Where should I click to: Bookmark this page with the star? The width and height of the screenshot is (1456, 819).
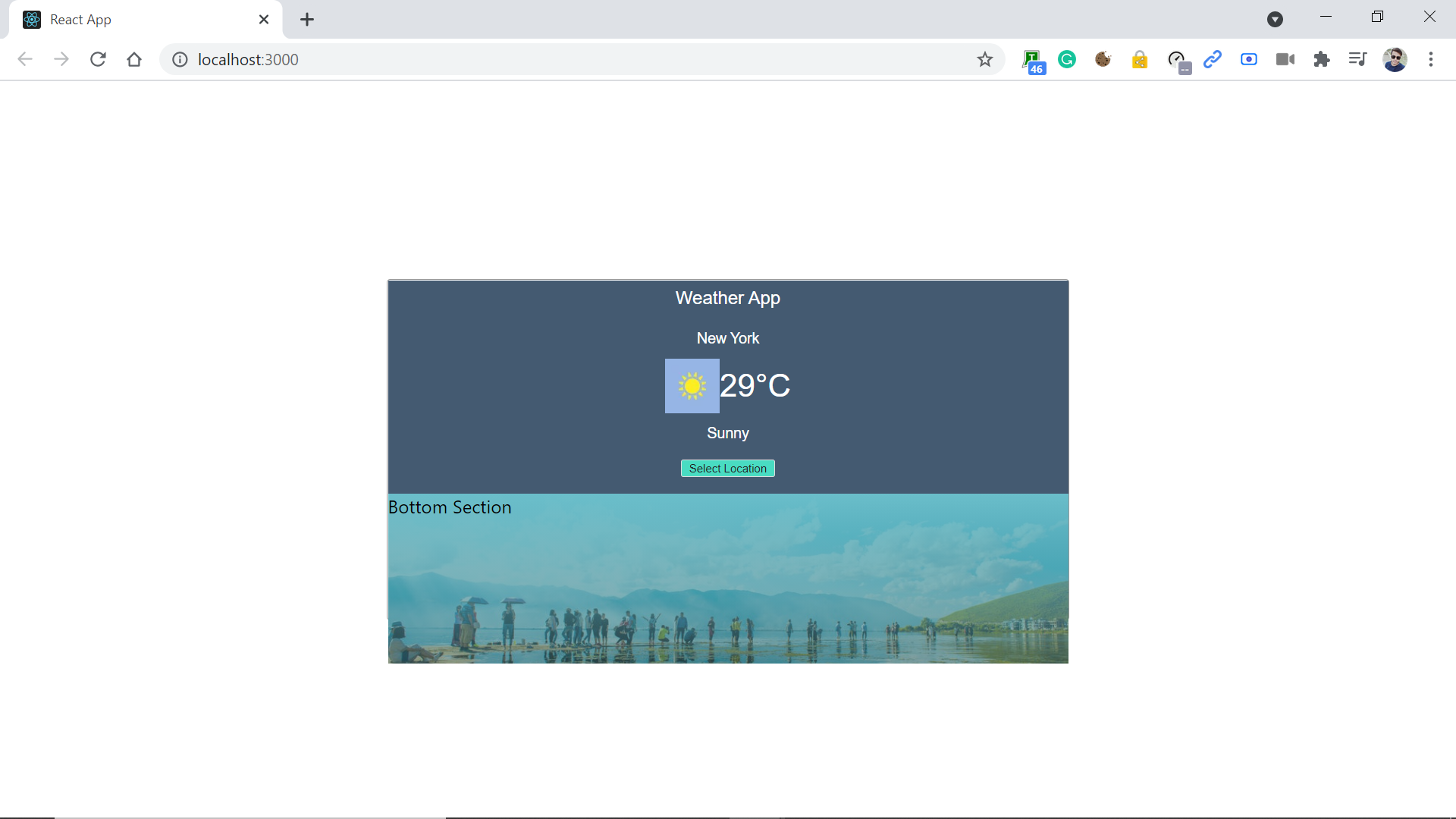coord(984,59)
